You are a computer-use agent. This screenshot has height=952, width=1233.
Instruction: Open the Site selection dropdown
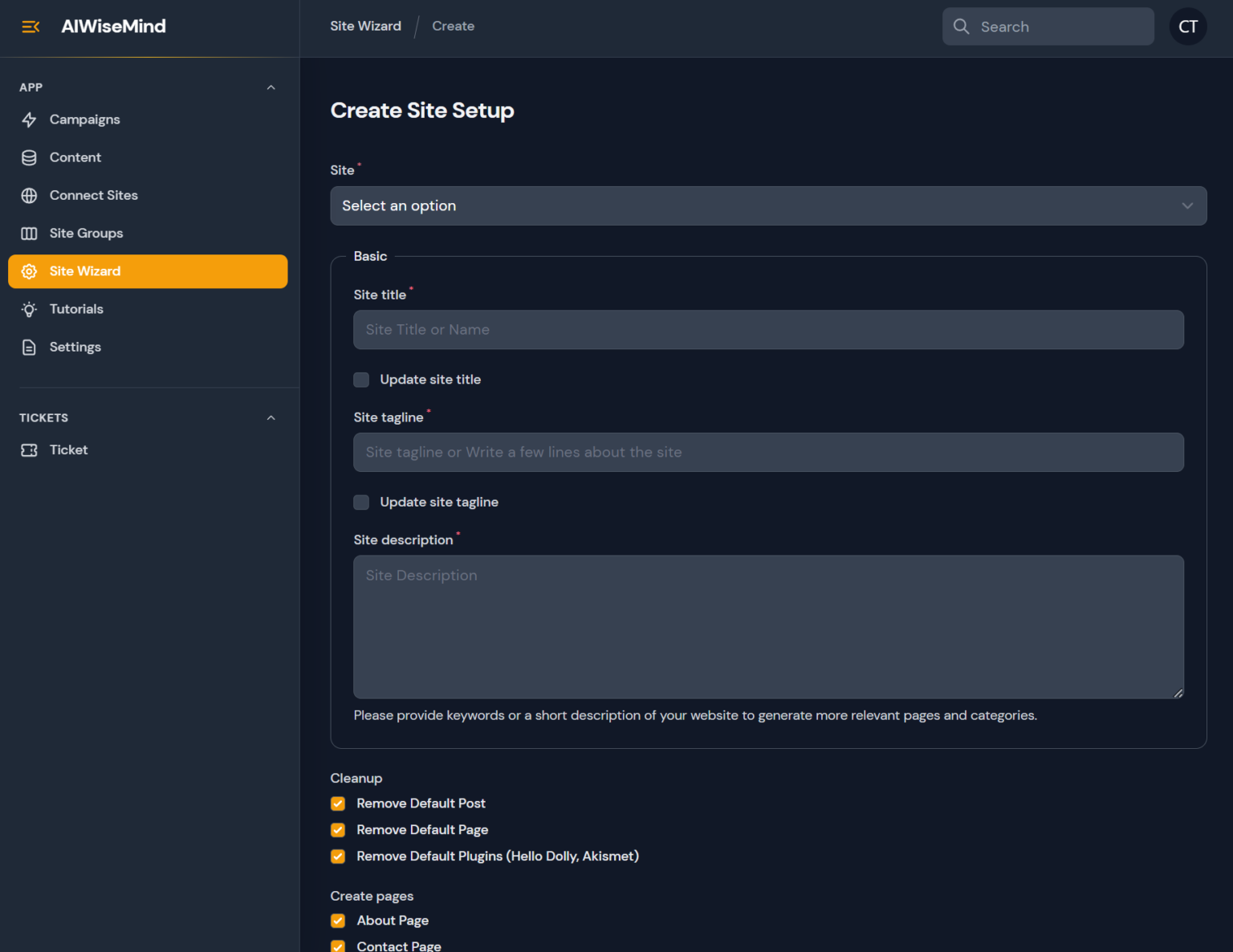[x=768, y=205]
